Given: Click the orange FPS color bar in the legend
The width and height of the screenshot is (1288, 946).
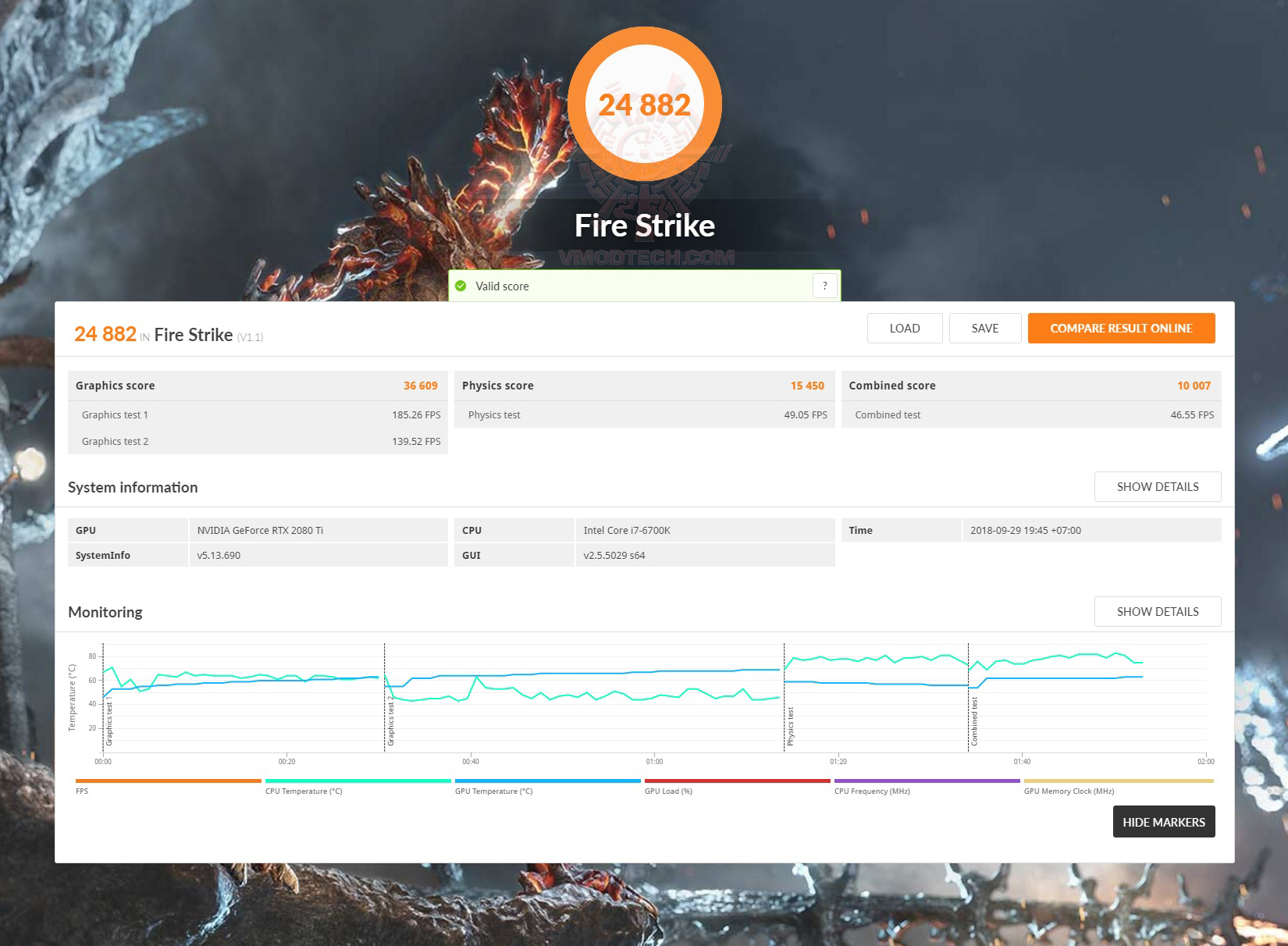Looking at the screenshot, I should point(167,780).
